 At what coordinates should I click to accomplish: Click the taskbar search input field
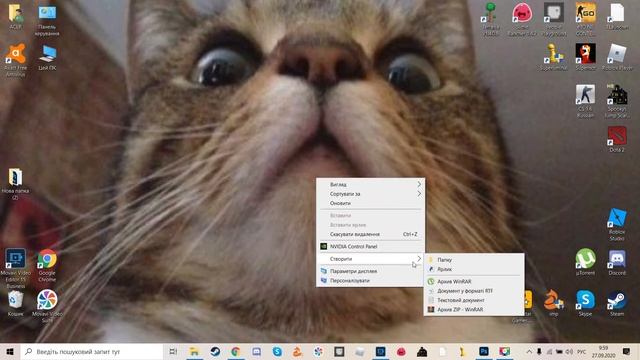pos(92,351)
